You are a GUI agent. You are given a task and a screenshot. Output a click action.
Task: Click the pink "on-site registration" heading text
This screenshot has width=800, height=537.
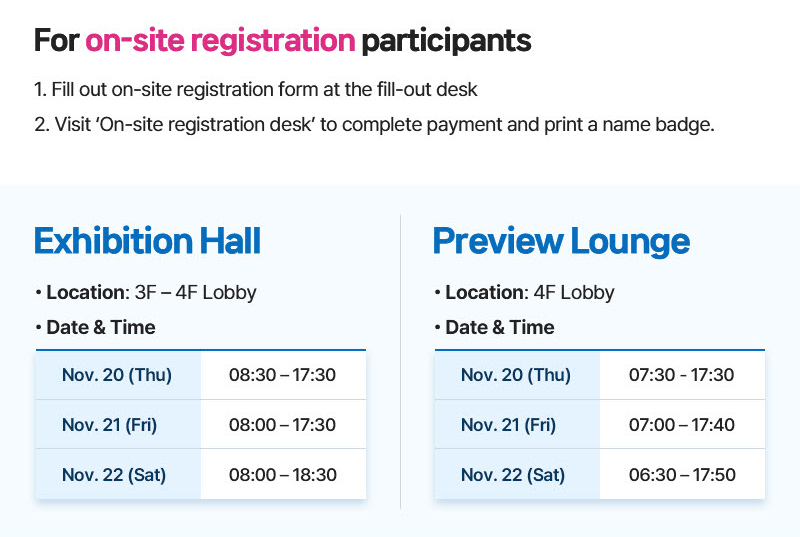[220, 40]
